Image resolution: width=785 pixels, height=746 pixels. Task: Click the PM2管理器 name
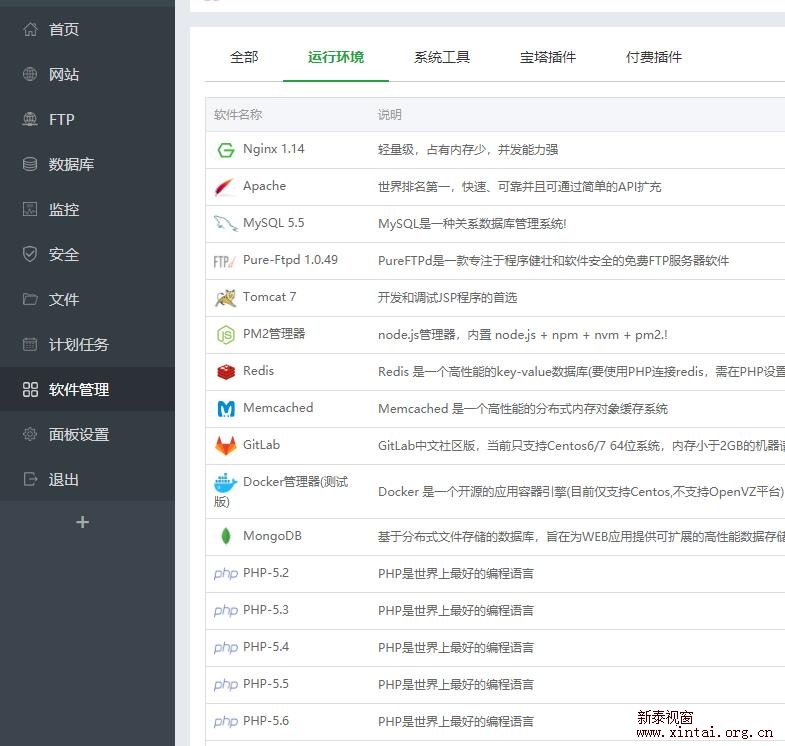coord(274,334)
